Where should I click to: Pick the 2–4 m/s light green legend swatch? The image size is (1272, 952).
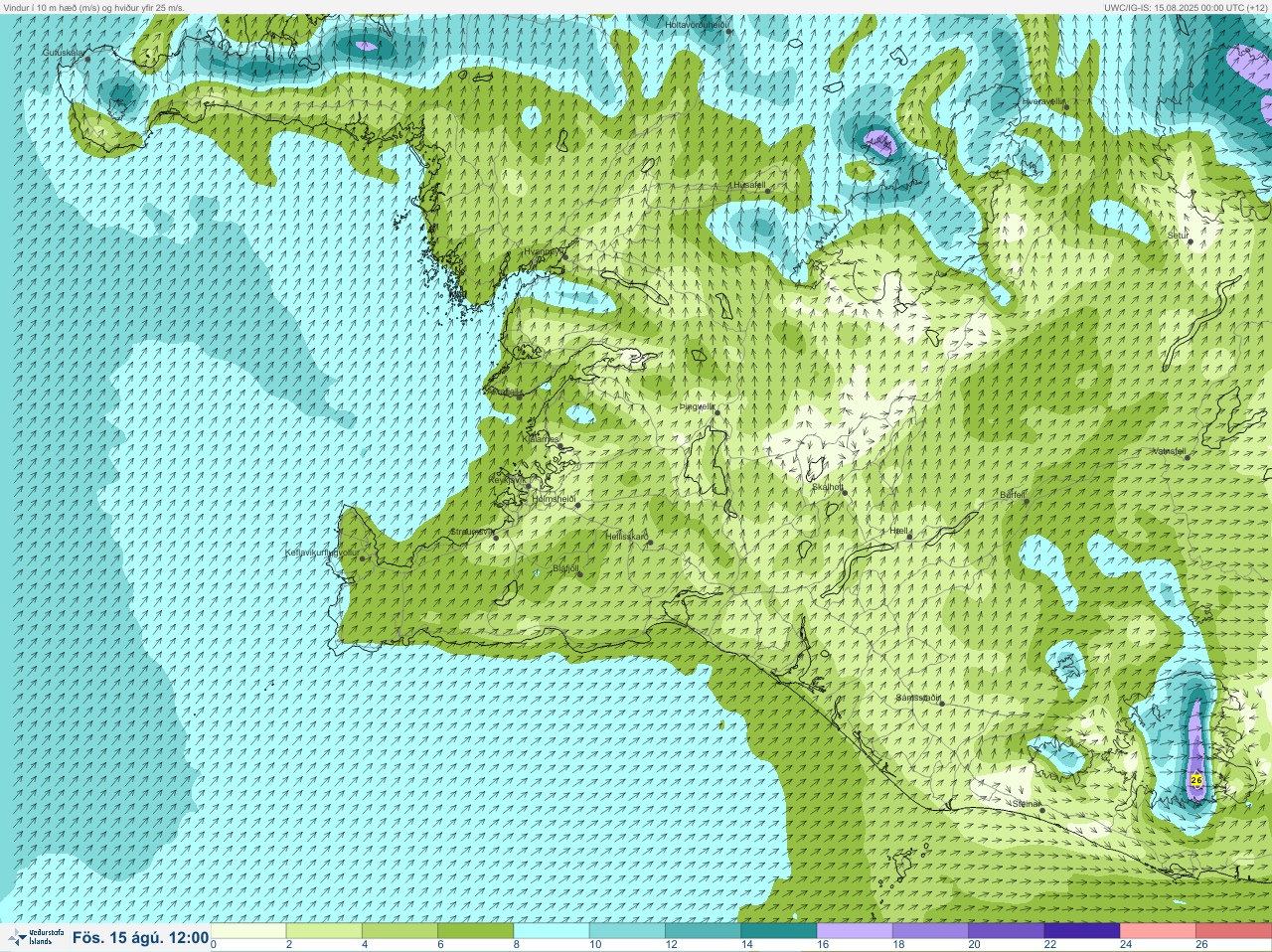(x=324, y=931)
